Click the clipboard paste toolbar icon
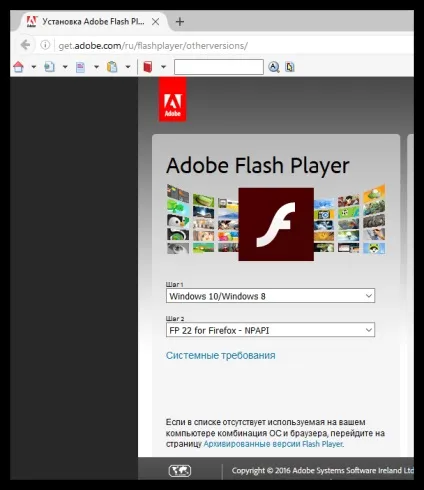424x490 pixels. [112, 67]
